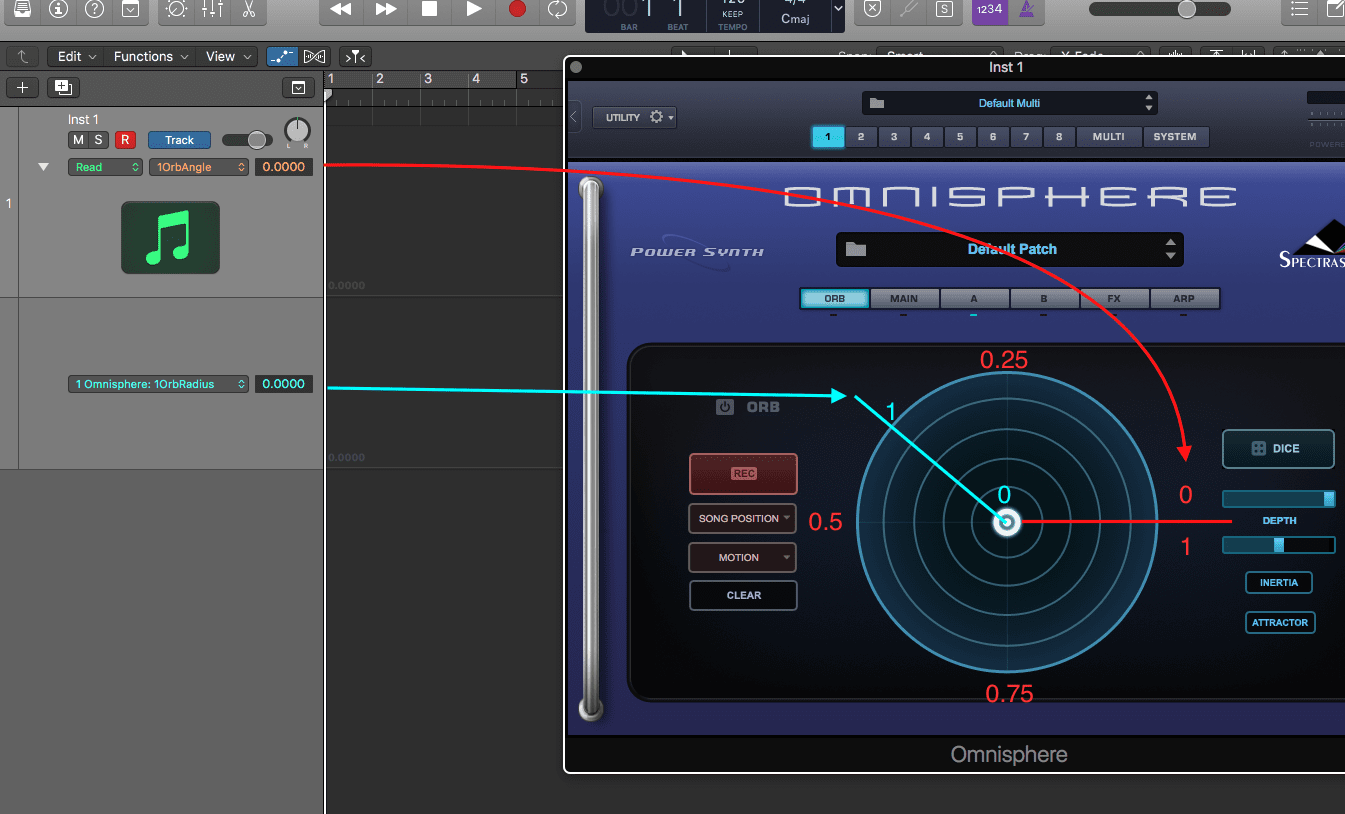Open the Toolbar toggle icon
The image size is (1345, 814).
[x=130, y=10]
